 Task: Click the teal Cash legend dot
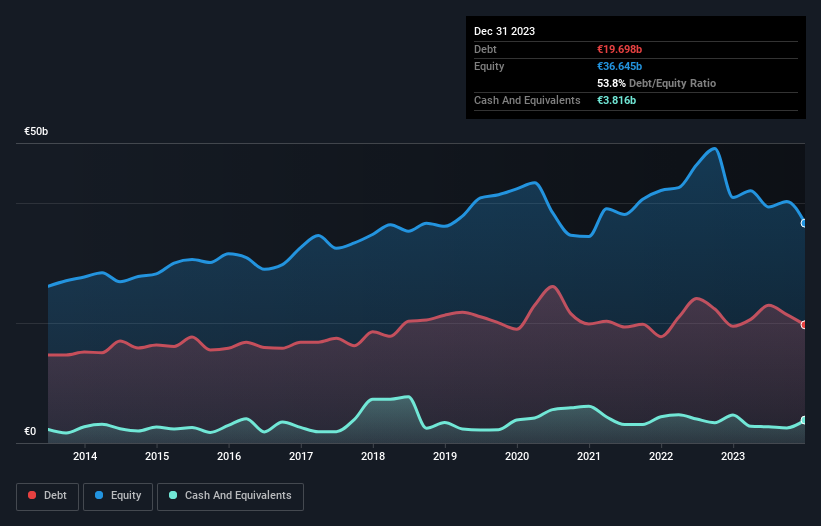173,495
